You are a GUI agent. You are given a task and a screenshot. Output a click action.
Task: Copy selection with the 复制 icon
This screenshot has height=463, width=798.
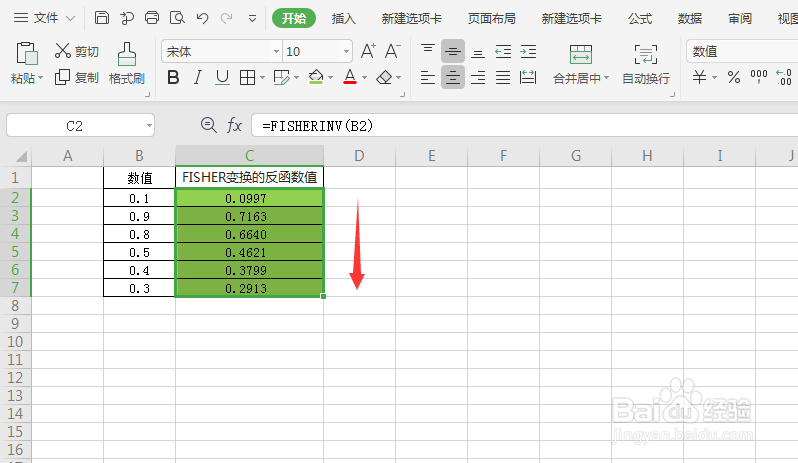pyautogui.click(x=62, y=77)
